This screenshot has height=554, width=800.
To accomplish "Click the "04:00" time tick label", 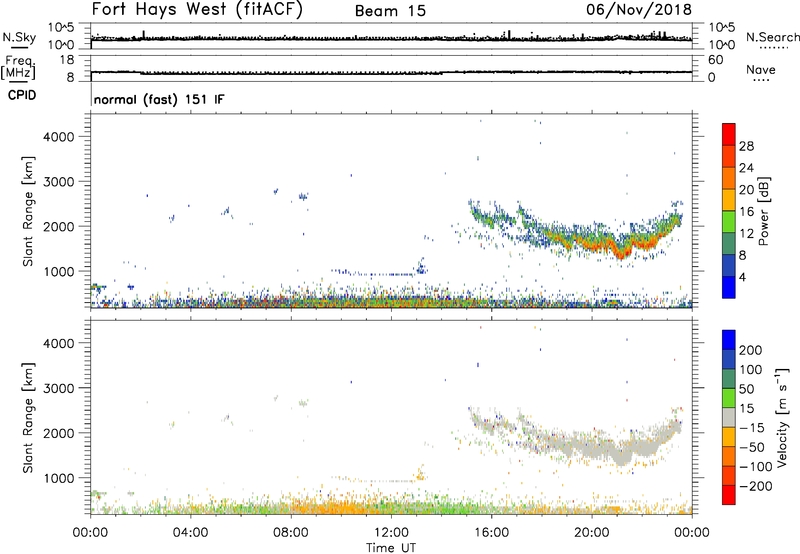I will [190, 533].
